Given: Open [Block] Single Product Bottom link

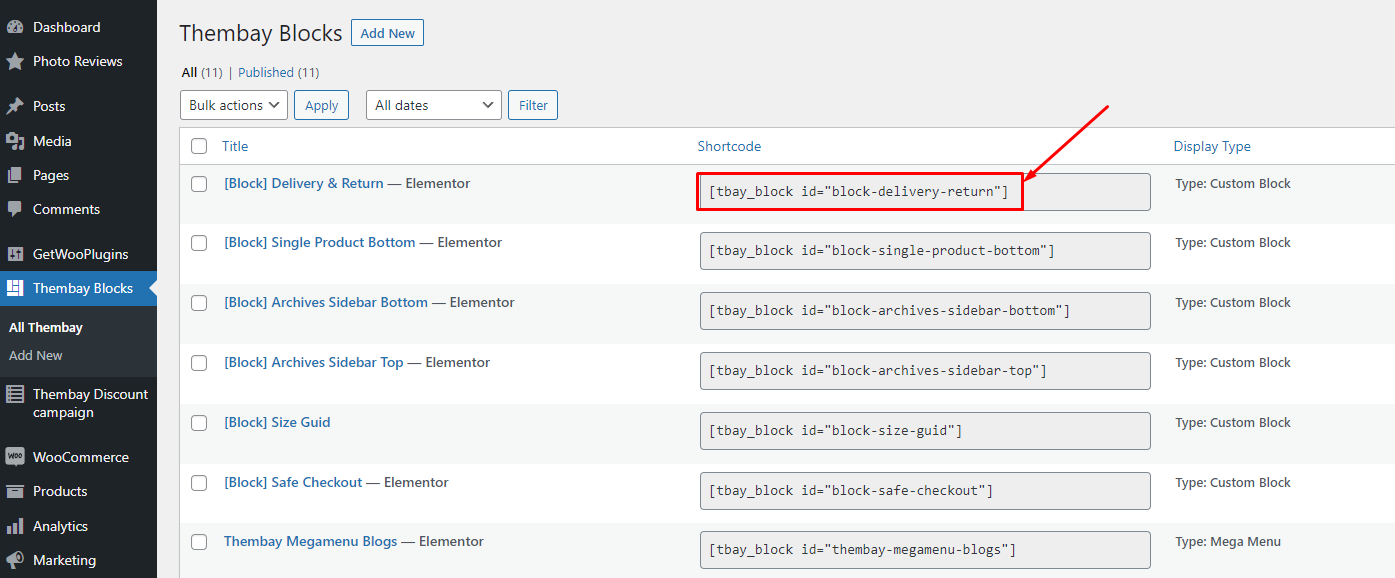Looking at the screenshot, I should [x=320, y=242].
